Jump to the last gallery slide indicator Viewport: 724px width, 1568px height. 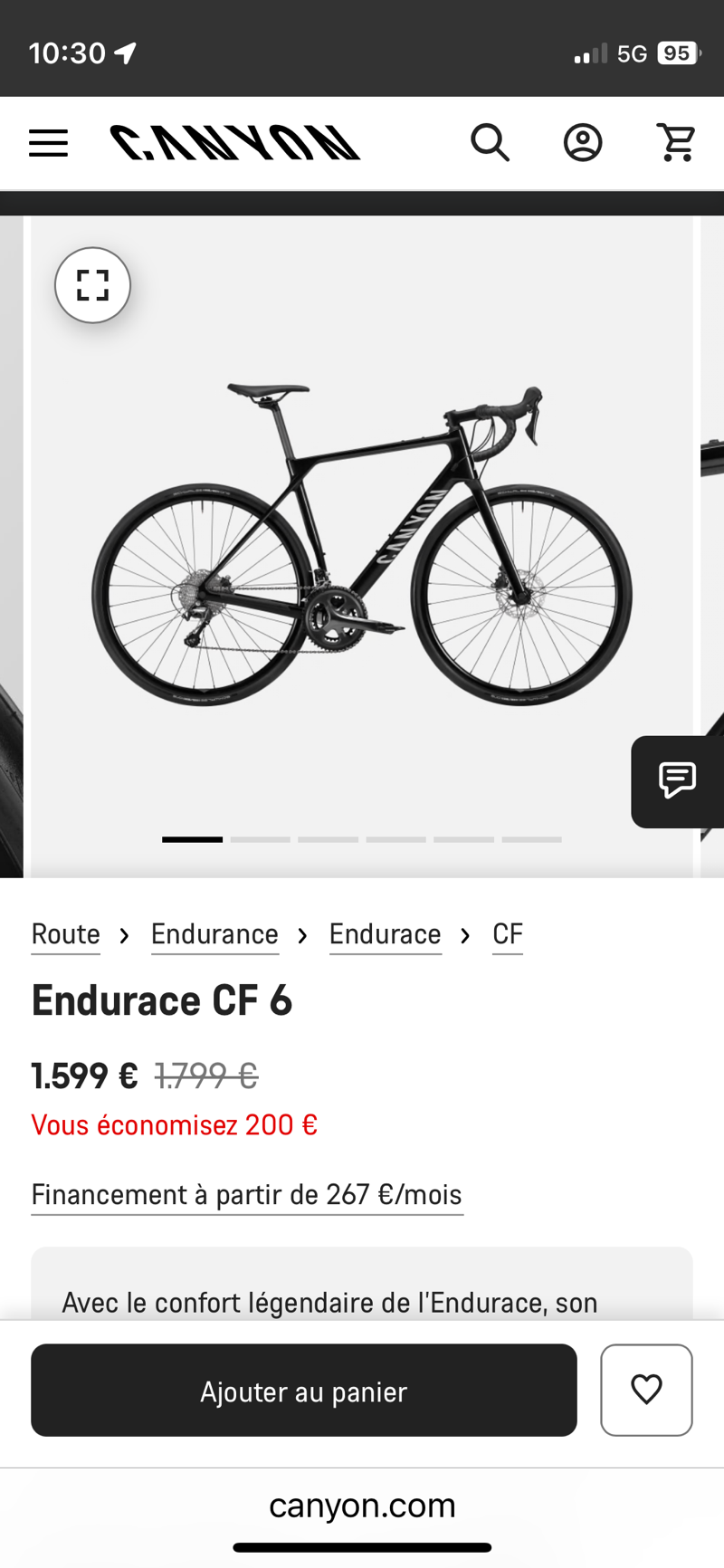pyautogui.click(x=532, y=839)
